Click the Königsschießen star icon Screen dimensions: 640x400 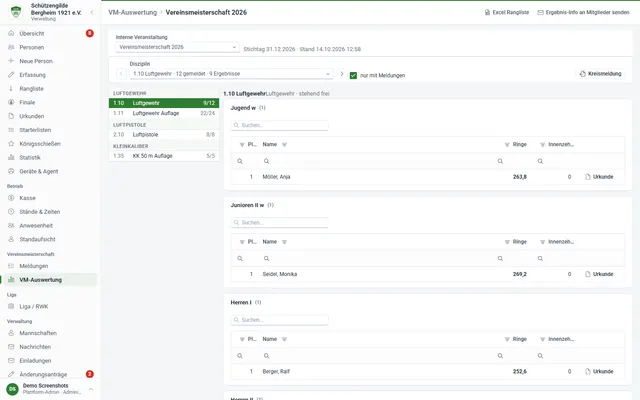pos(11,144)
